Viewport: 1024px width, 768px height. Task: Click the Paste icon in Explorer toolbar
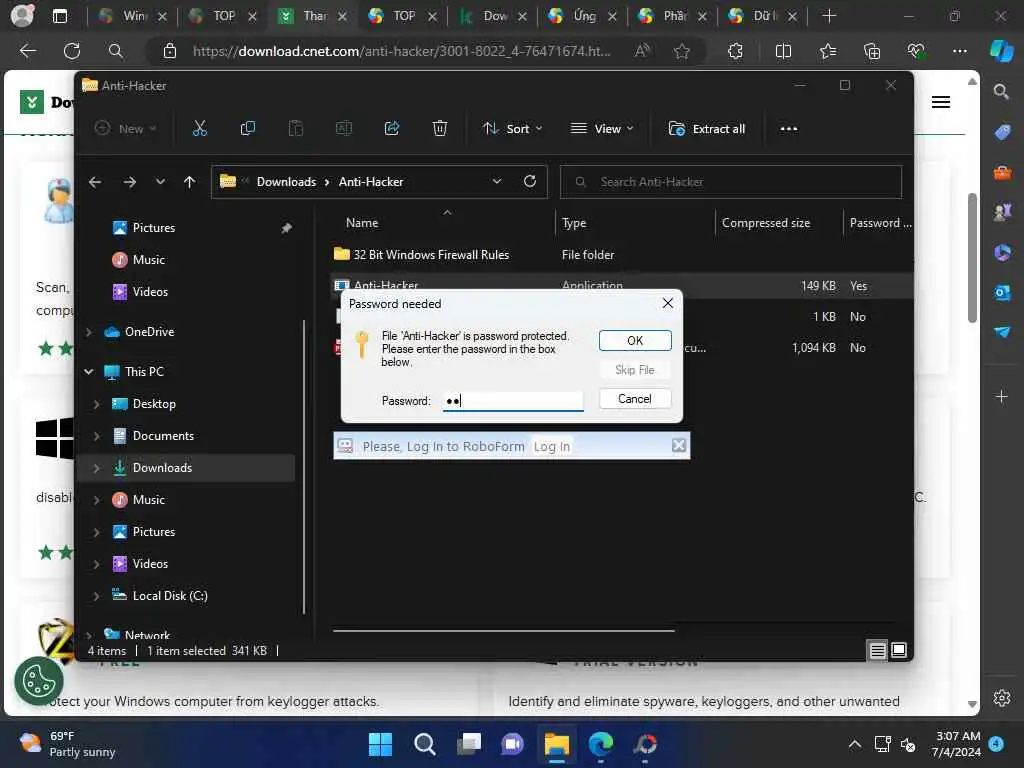click(296, 129)
